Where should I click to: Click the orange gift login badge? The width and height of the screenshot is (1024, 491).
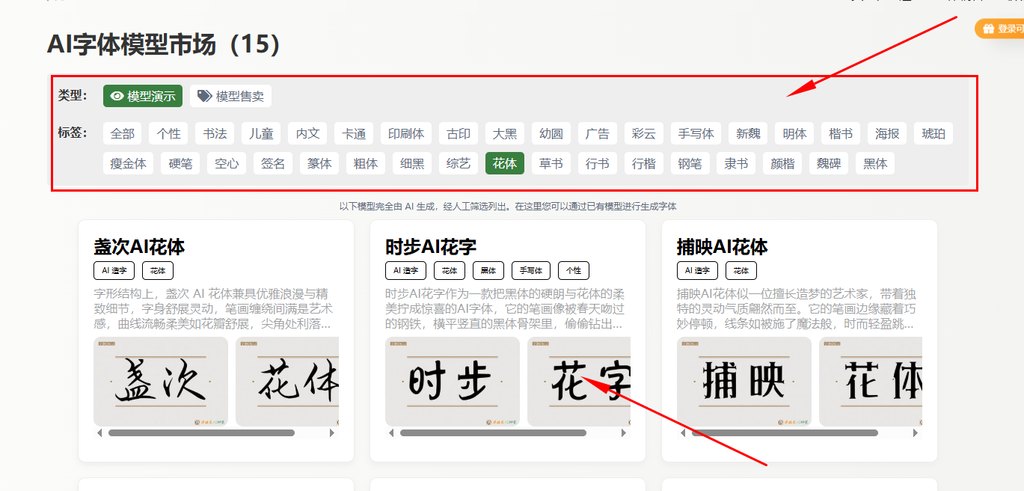tap(1000, 29)
